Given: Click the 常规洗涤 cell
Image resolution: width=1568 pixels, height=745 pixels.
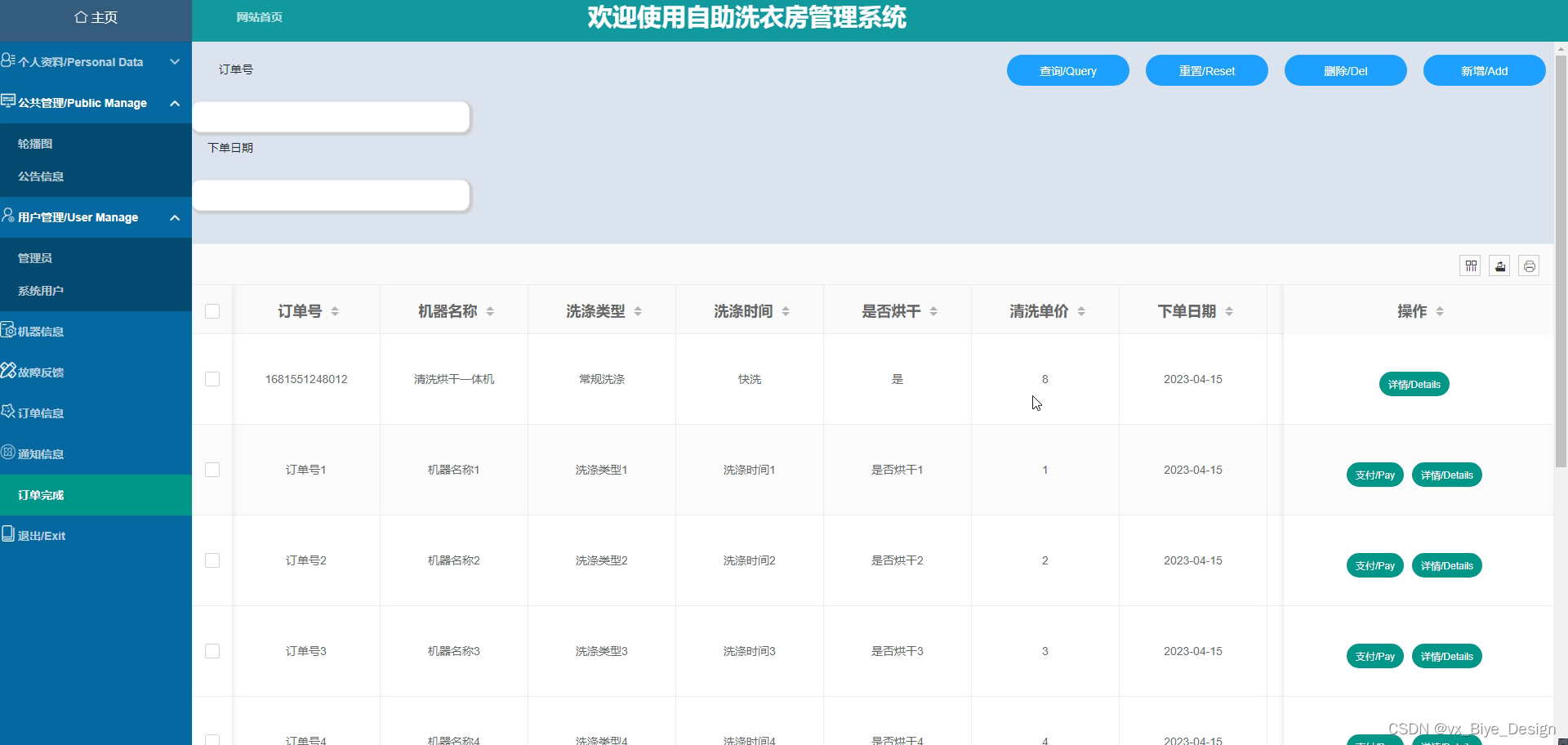Looking at the screenshot, I should (602, 379).
